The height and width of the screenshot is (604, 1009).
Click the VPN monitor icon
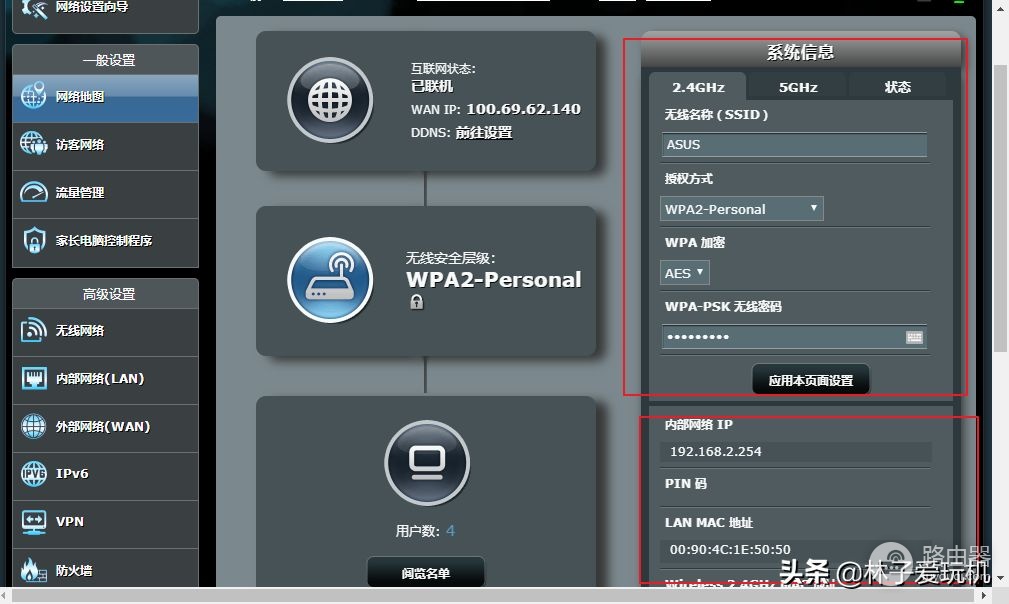point(33,522)
